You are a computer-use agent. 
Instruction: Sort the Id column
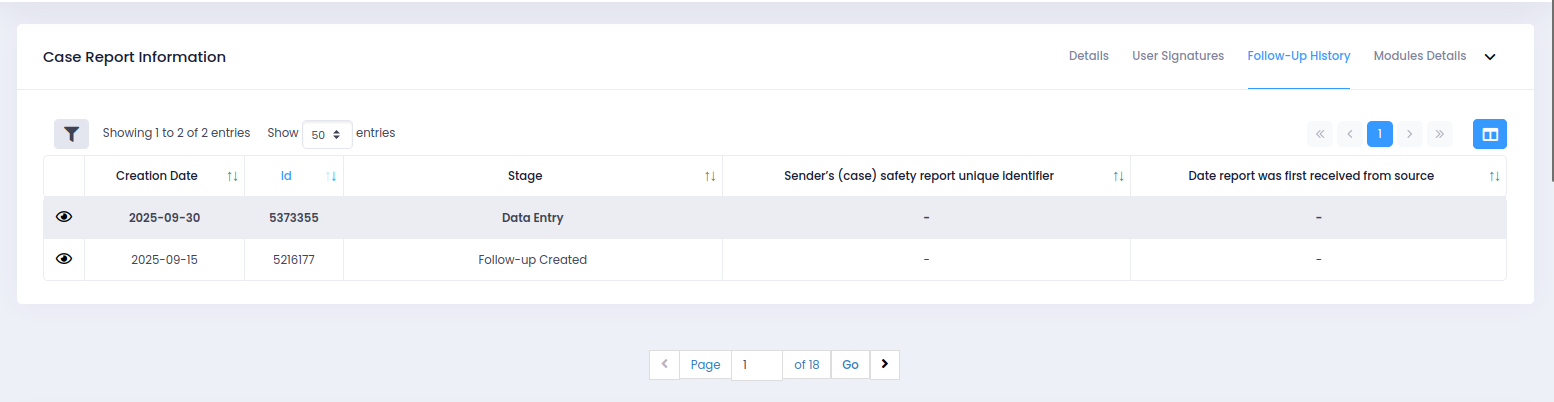[x=332, y=176]
